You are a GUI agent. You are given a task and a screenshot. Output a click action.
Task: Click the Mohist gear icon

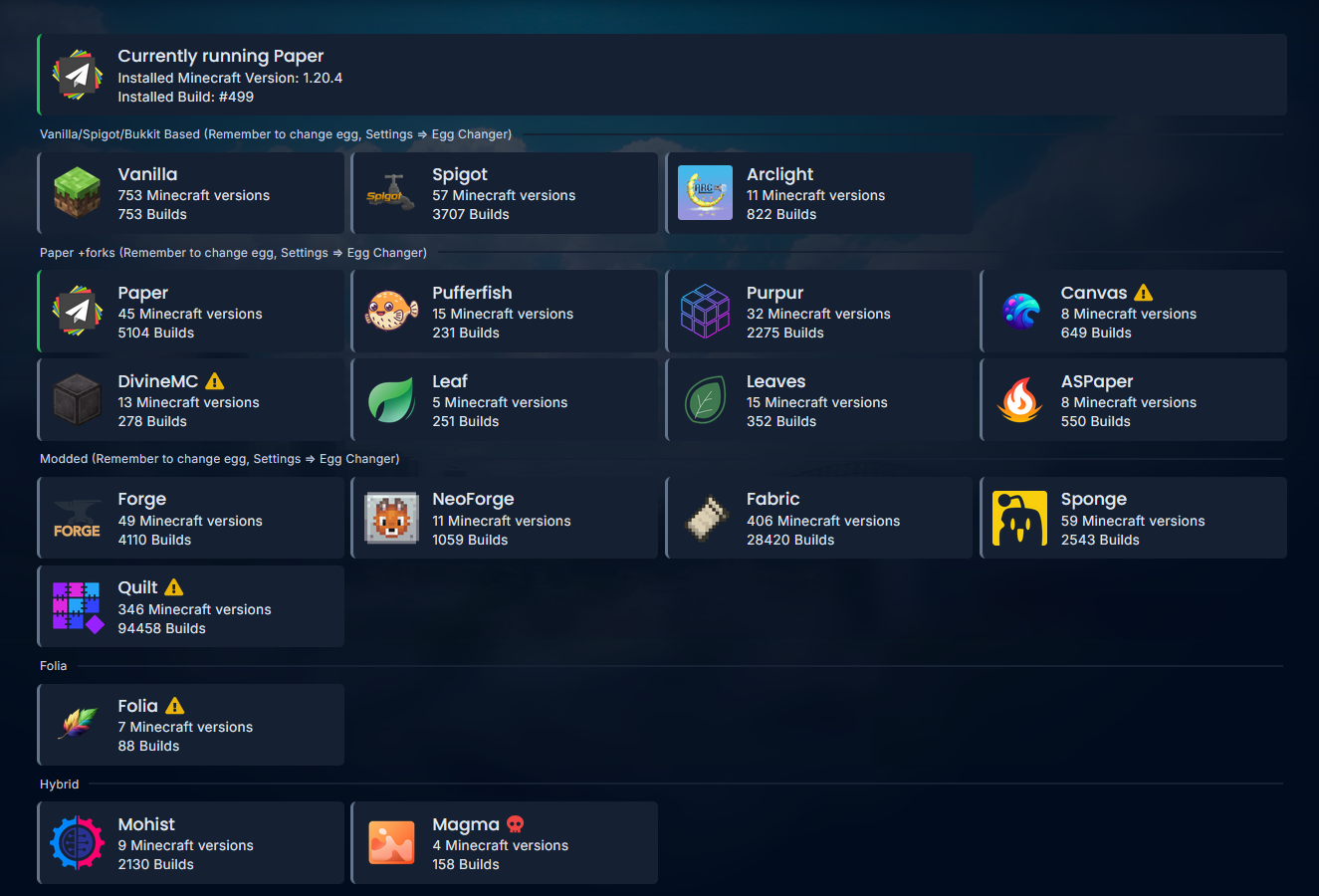point(77,843)
